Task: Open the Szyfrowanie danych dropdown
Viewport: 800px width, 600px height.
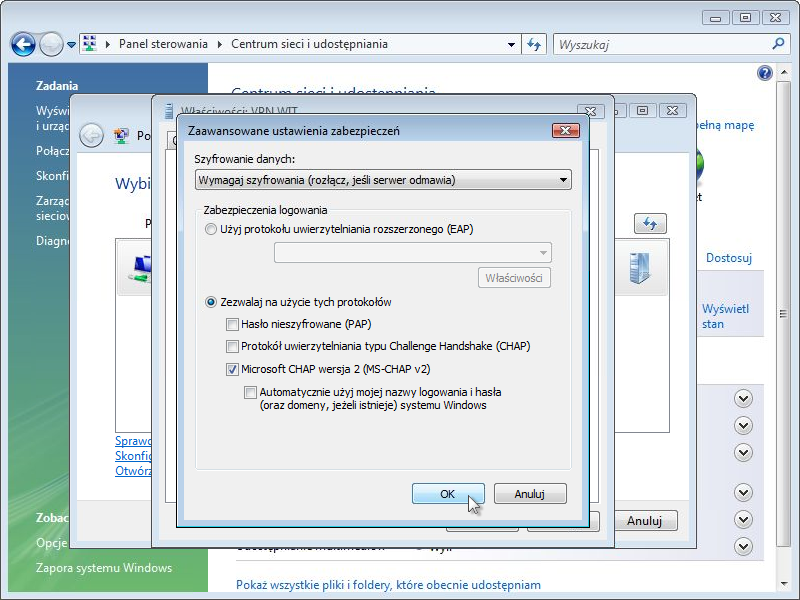Action: tap(564, 180)
